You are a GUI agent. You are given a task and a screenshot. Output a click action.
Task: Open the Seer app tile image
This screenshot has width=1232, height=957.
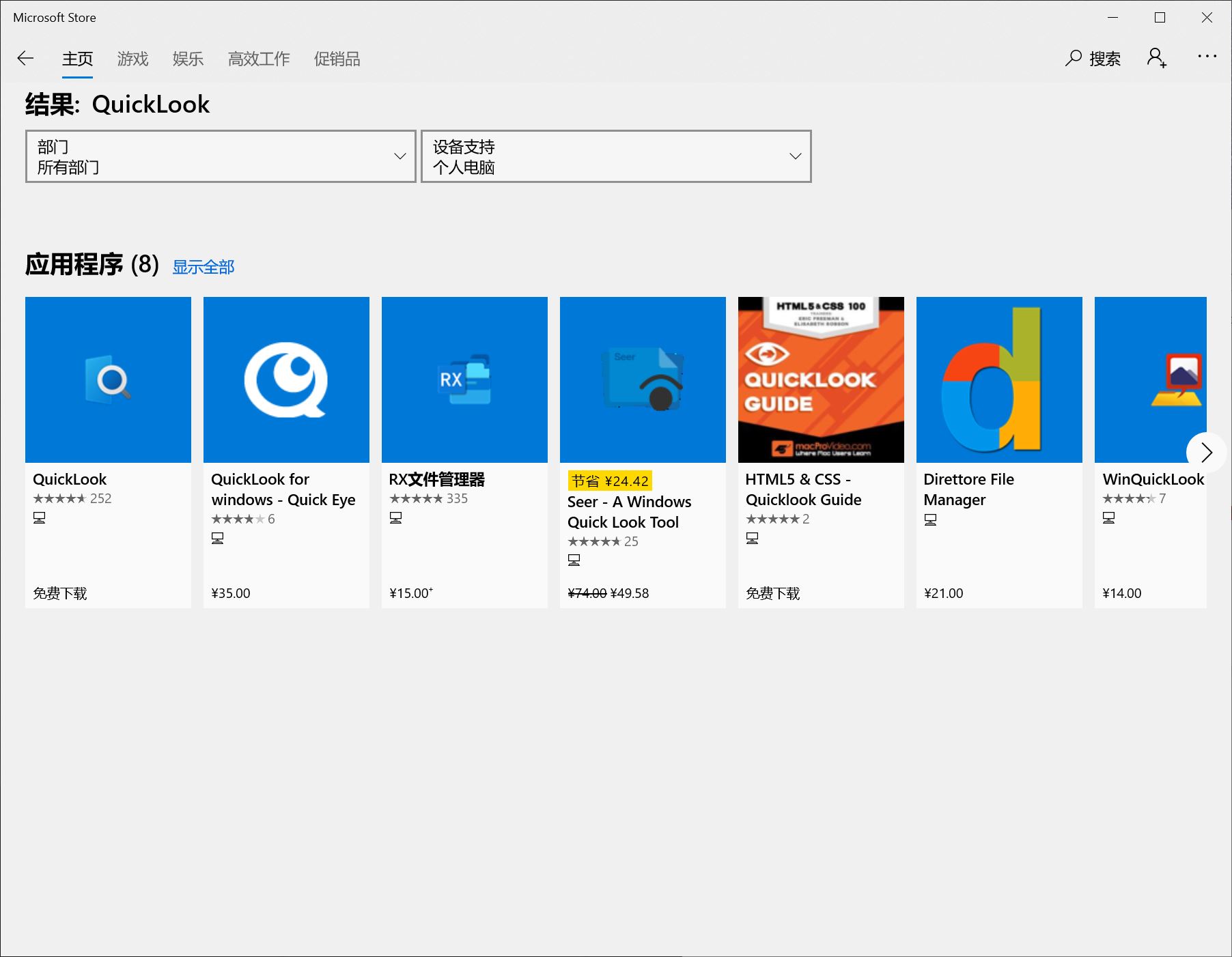pos(643,380)
